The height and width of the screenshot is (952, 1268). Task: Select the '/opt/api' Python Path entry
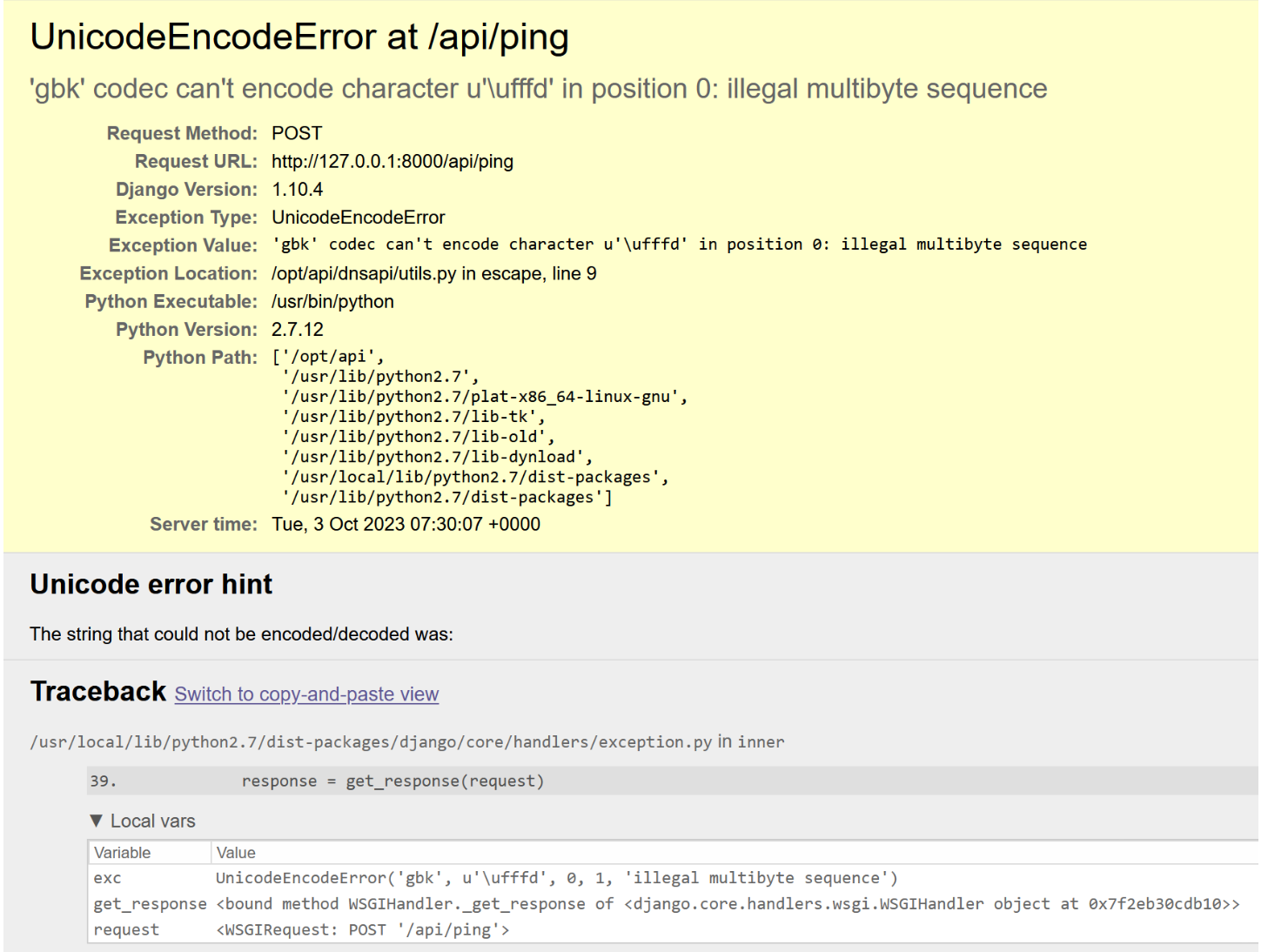(328, 357)
